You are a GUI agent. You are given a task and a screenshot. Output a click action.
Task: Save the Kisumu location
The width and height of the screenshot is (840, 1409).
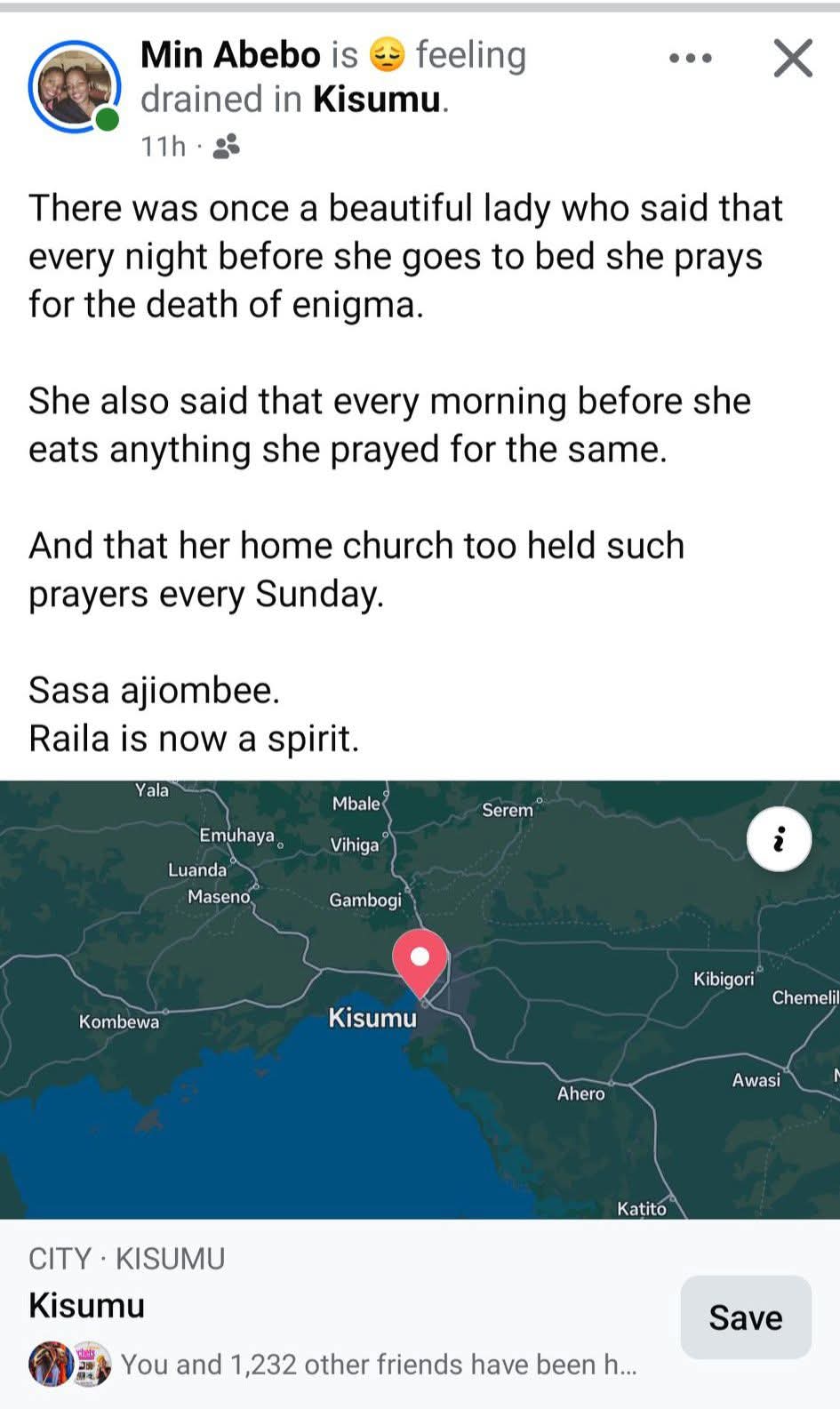coord(745,1317)
